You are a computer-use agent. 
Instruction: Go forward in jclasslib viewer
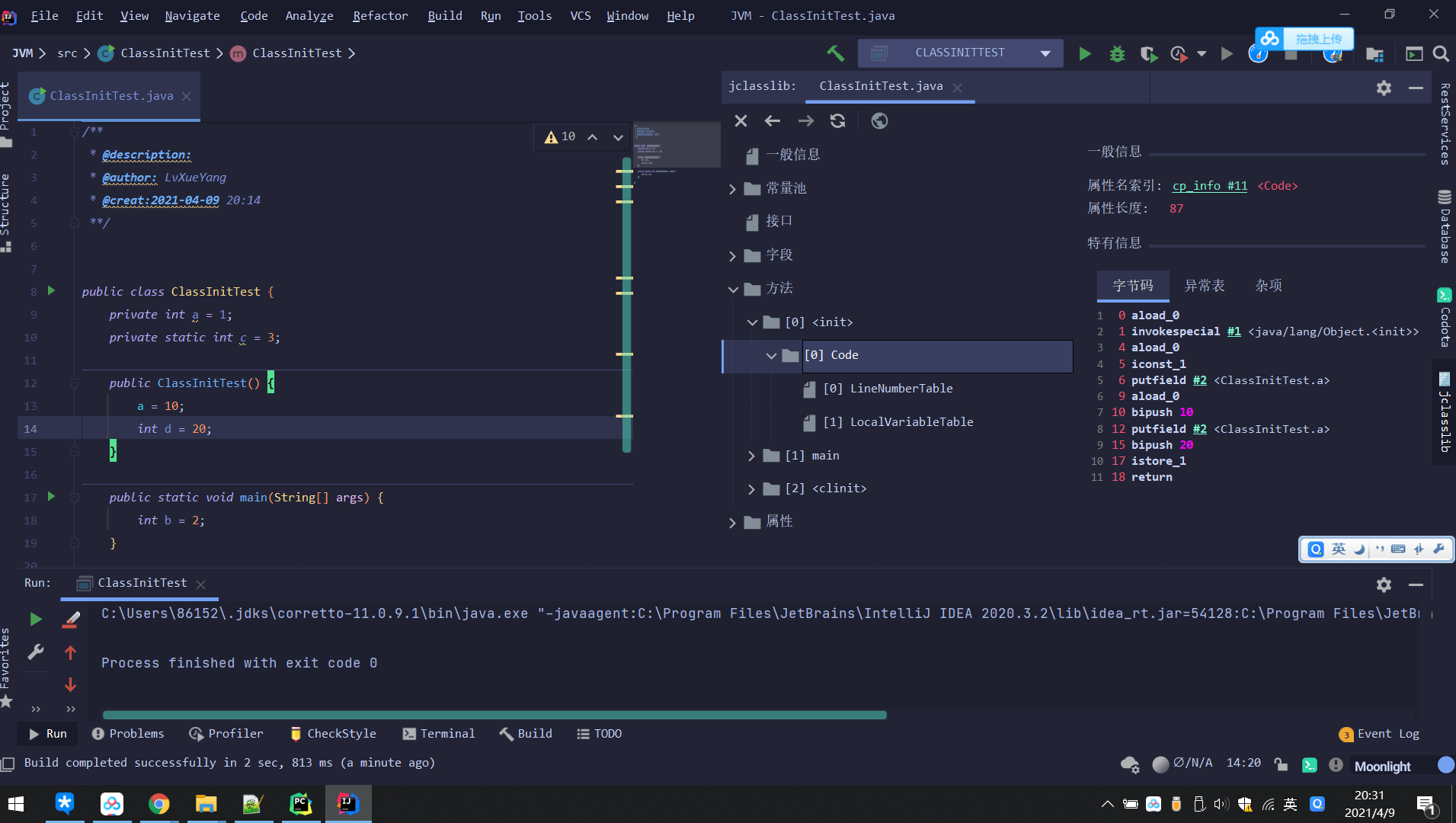coord(805,120)
